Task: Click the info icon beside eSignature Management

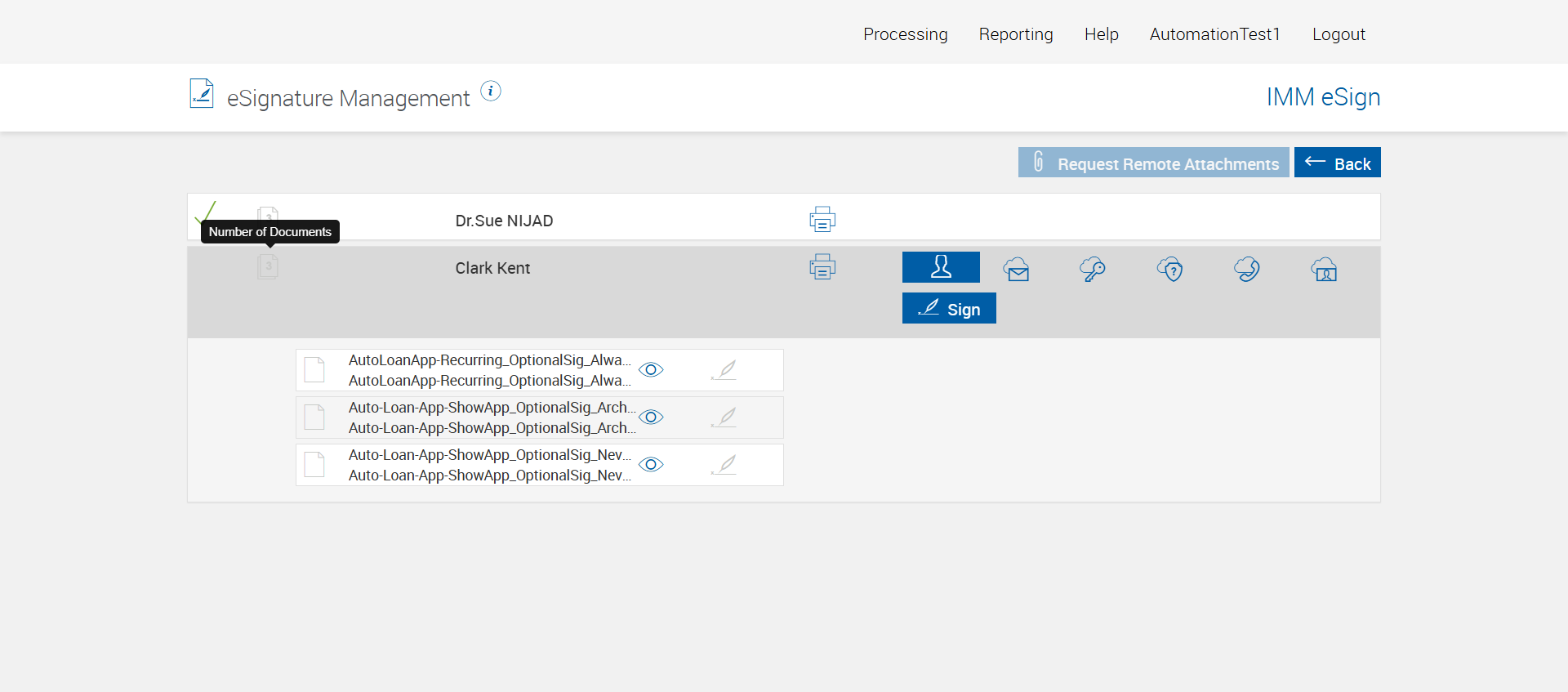Action: pos(490,92)
